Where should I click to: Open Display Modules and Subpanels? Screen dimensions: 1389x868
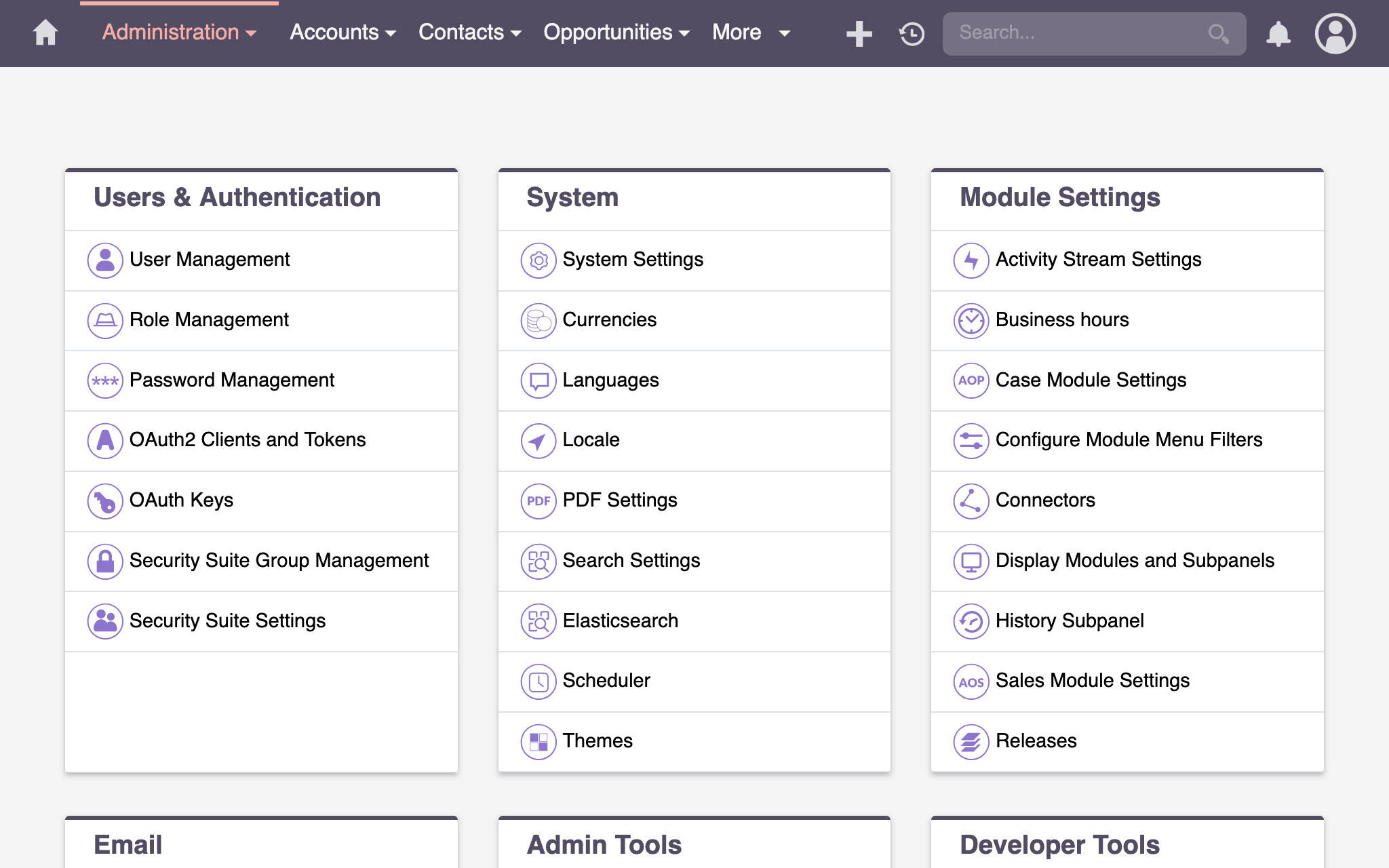click(x=1135, y=561)
